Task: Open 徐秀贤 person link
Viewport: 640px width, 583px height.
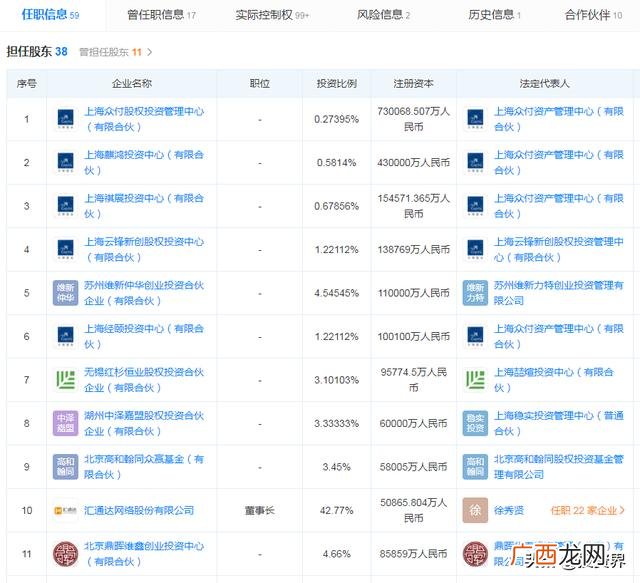Action: tap(509, 510)
